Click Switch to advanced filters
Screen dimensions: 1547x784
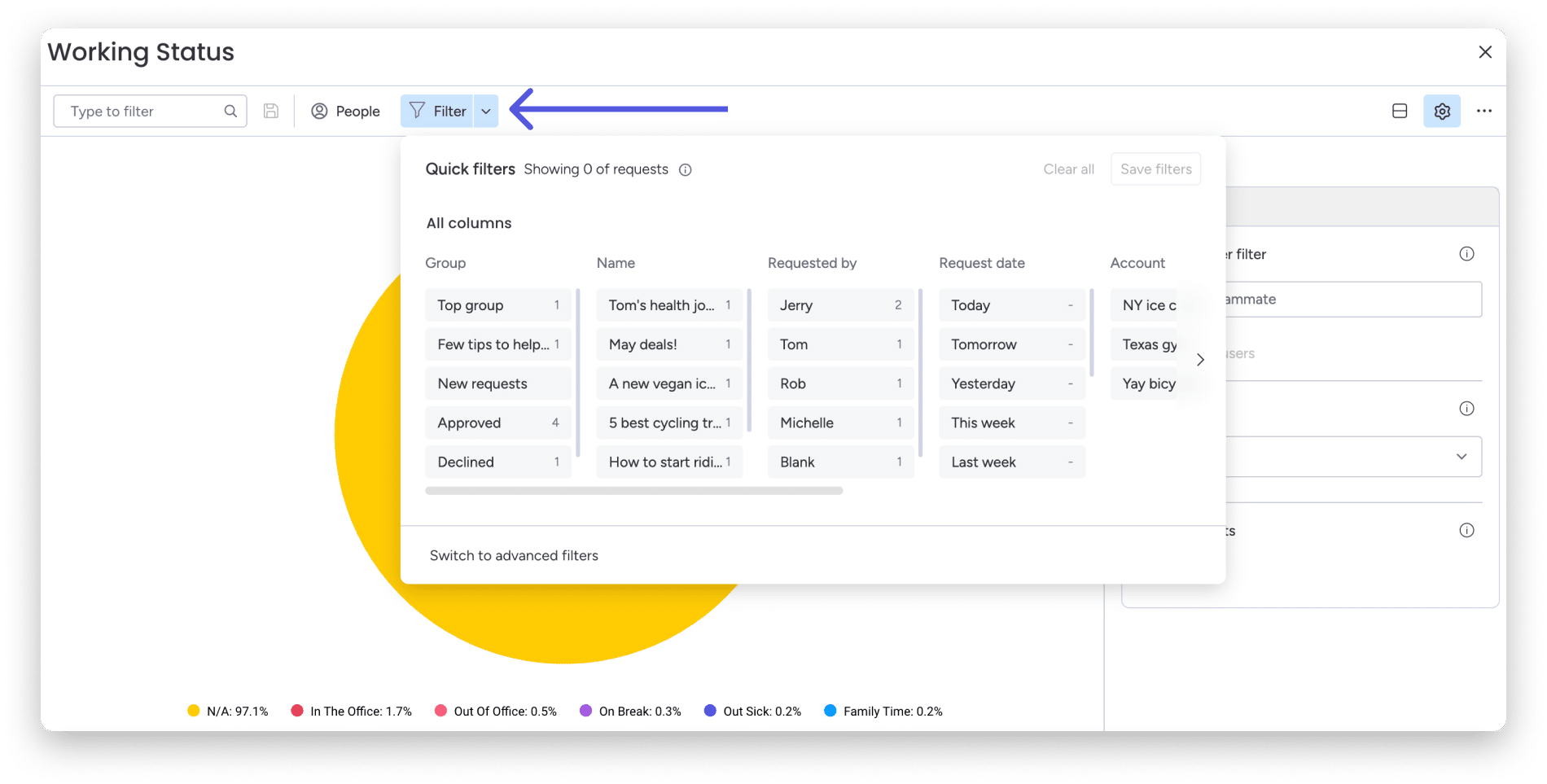(x=514, y=555)
